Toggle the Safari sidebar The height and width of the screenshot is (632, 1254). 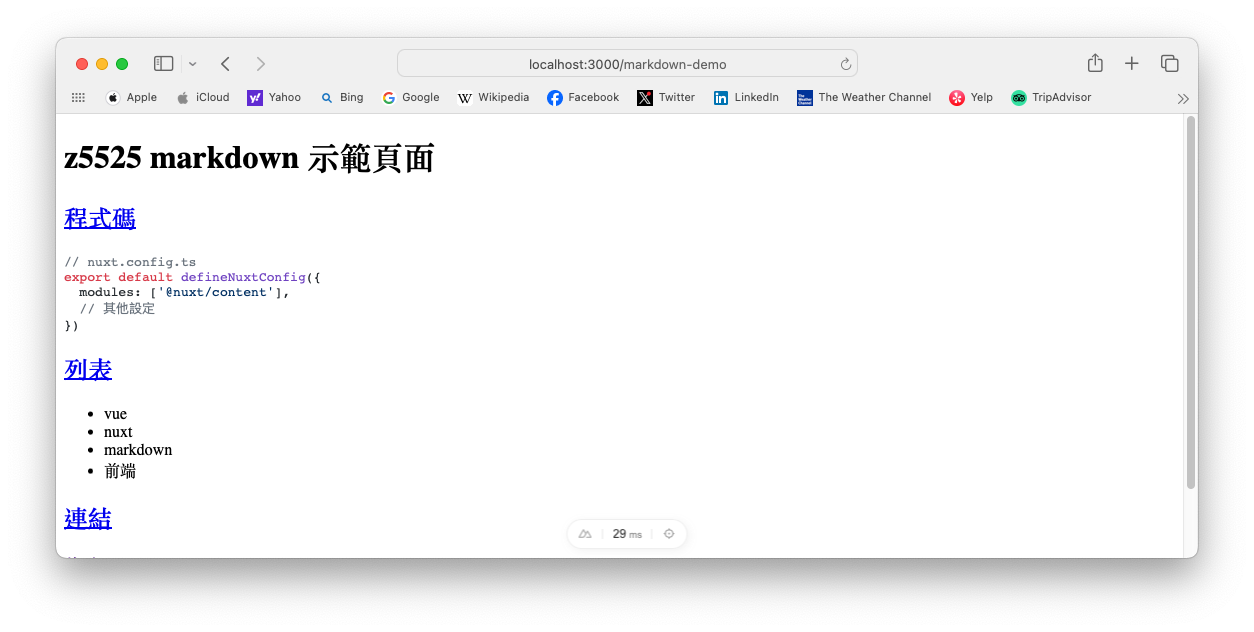coord(162,62)
